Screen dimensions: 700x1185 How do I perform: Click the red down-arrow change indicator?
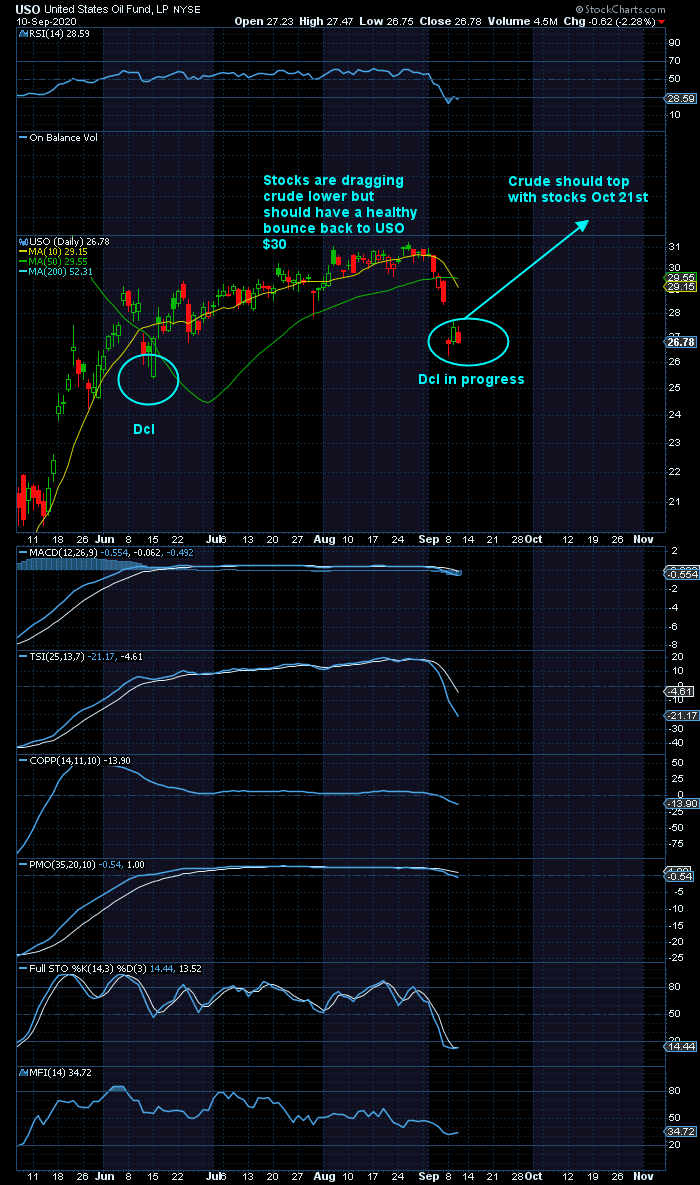point(663,21)
